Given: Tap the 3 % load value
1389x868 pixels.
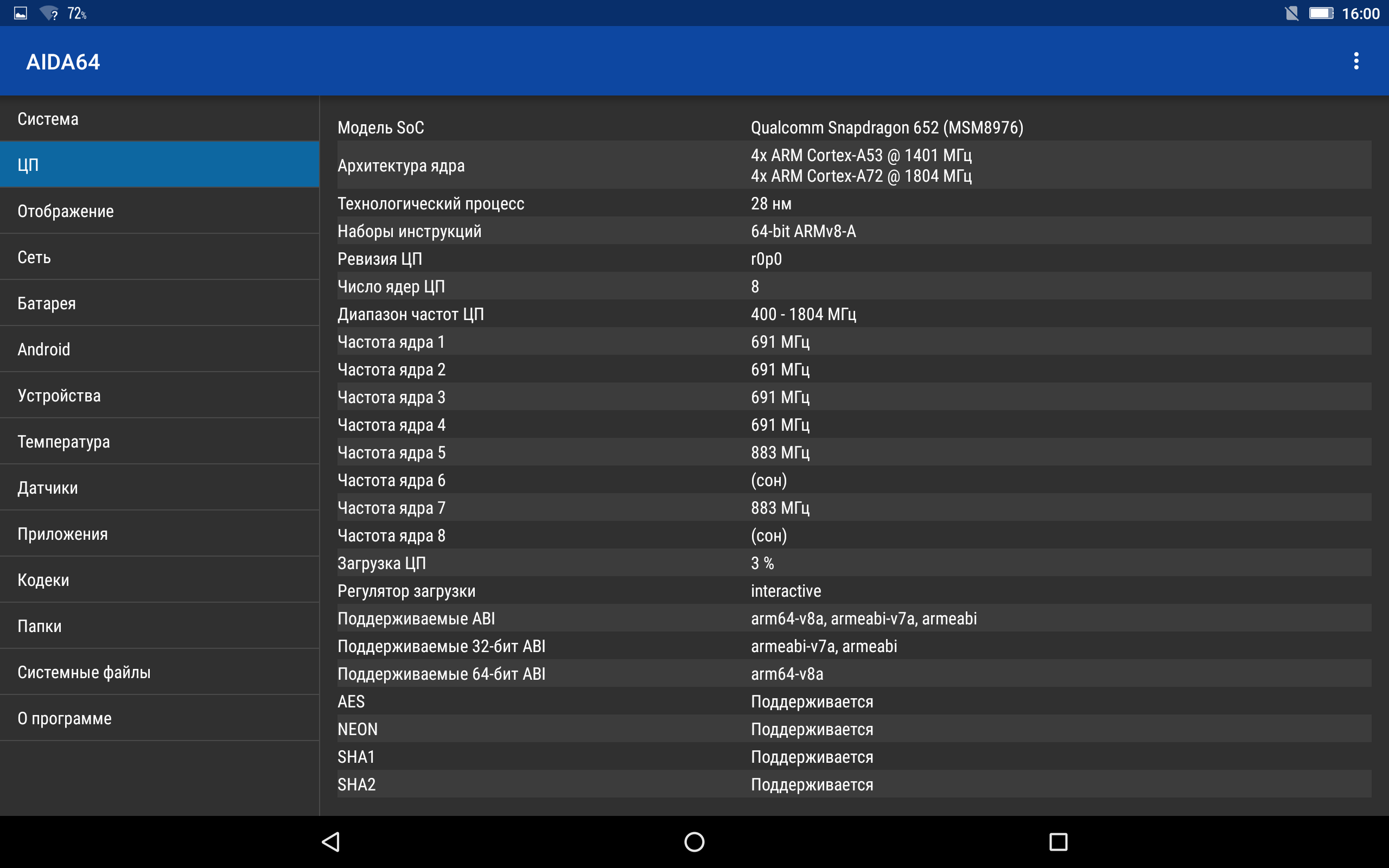Looking at the screenshot, I should tap(762, 563).
